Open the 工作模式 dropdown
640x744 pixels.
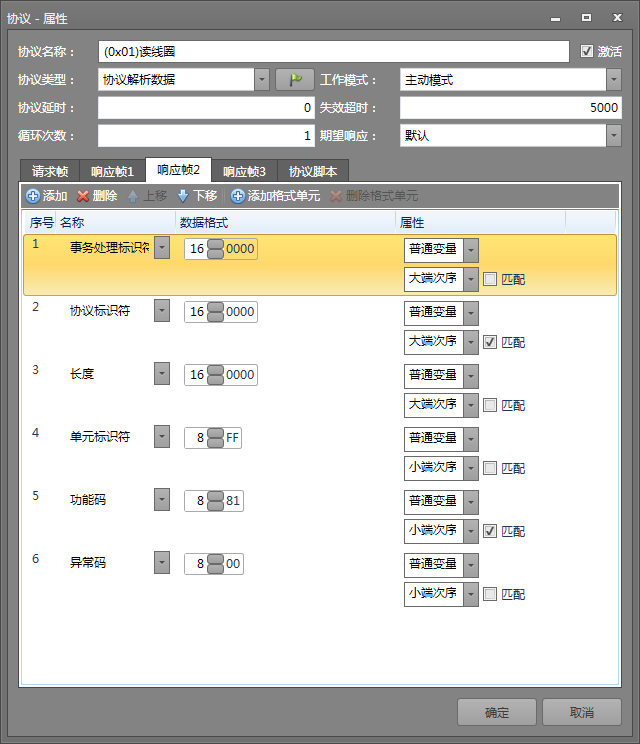[614, 80]
